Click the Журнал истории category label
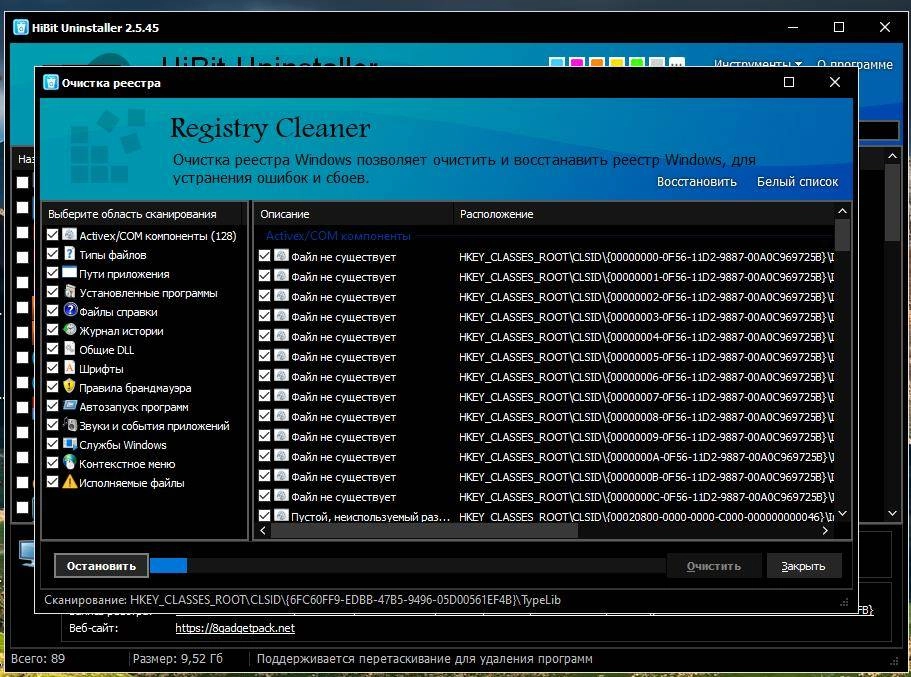The image size is (911, 677). click(121, 331)
